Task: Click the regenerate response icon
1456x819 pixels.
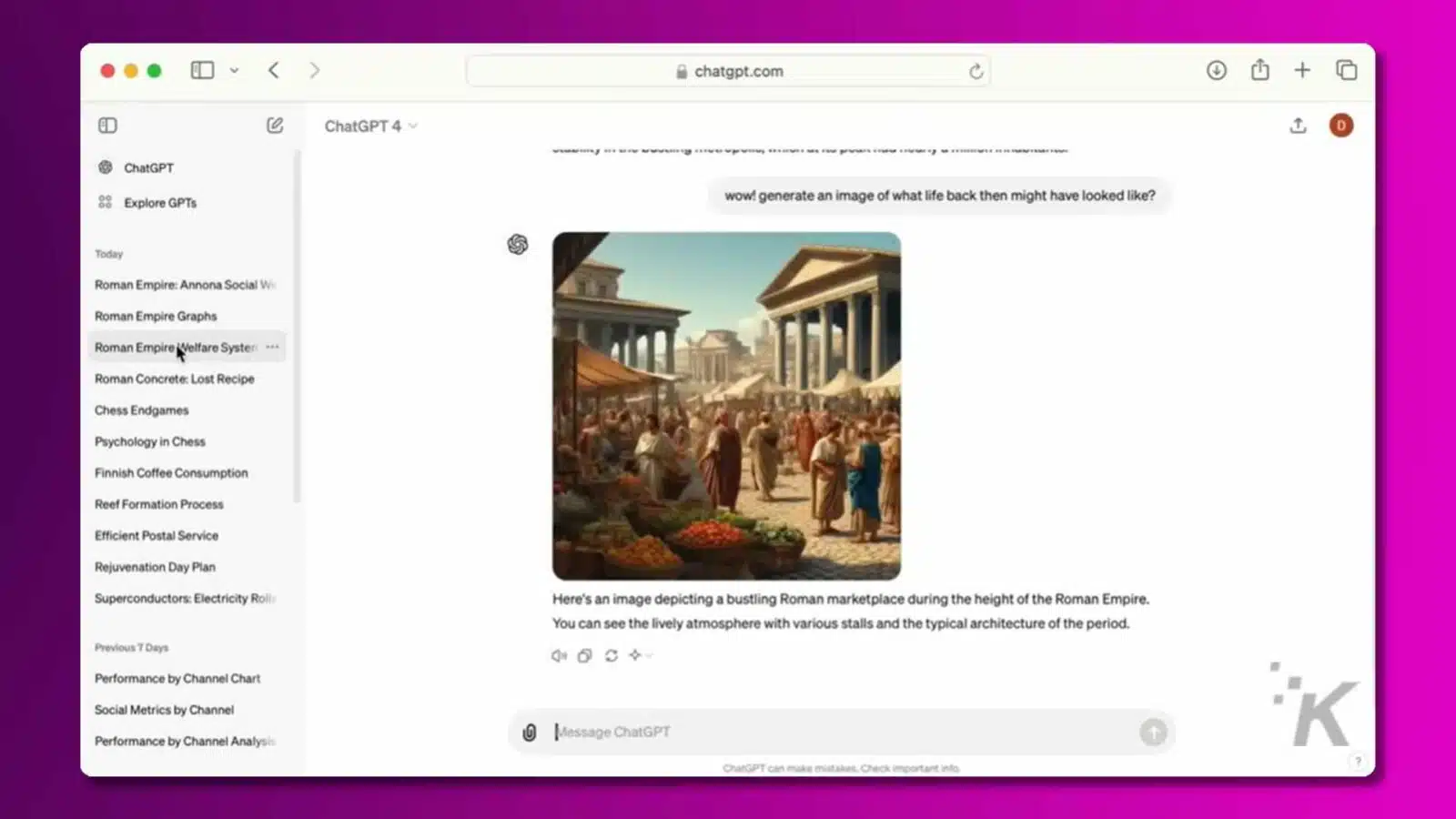Action: (x=612, y=655)
